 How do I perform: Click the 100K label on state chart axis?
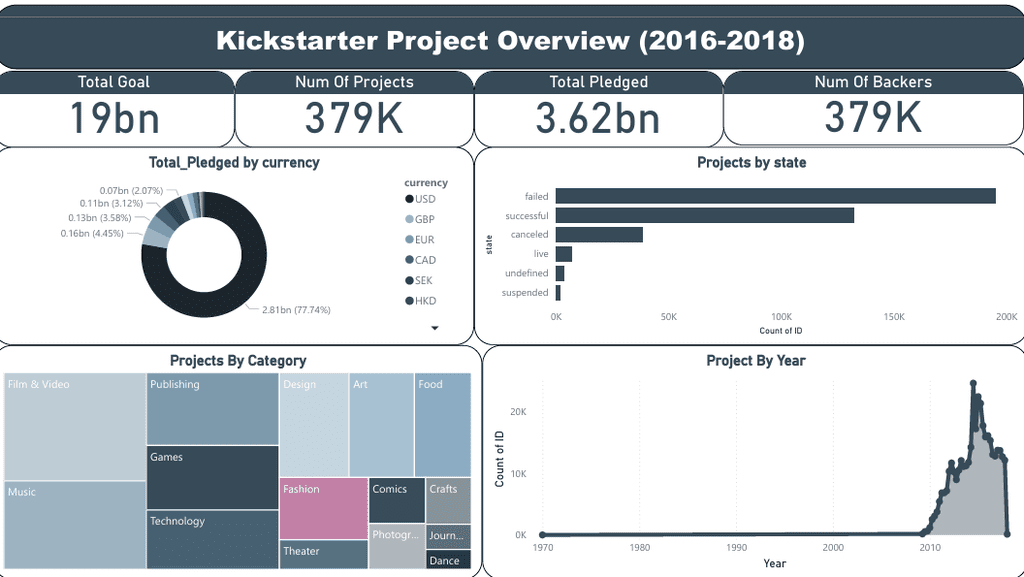pyautogui.click(x=781, y=317)
